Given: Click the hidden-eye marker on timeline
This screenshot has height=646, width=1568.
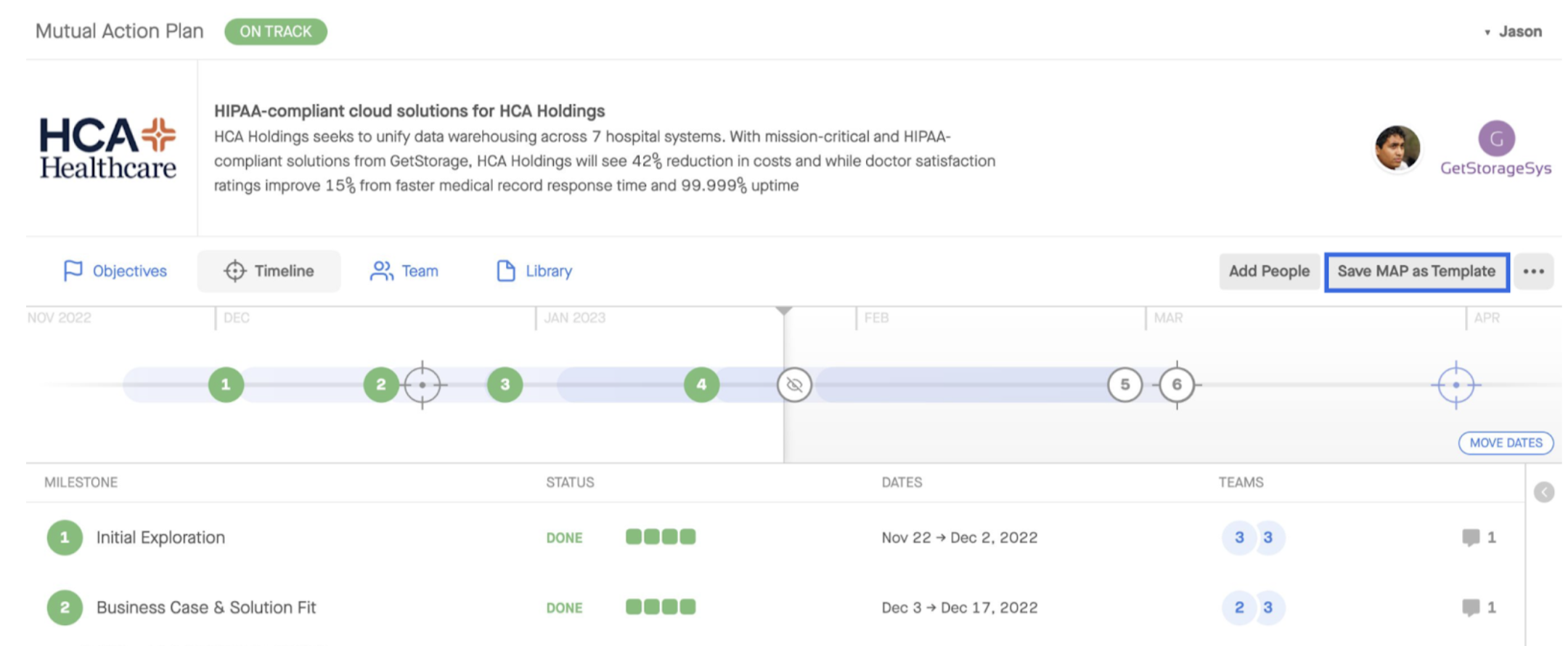Looking at the screenshot, I should 794,385.
